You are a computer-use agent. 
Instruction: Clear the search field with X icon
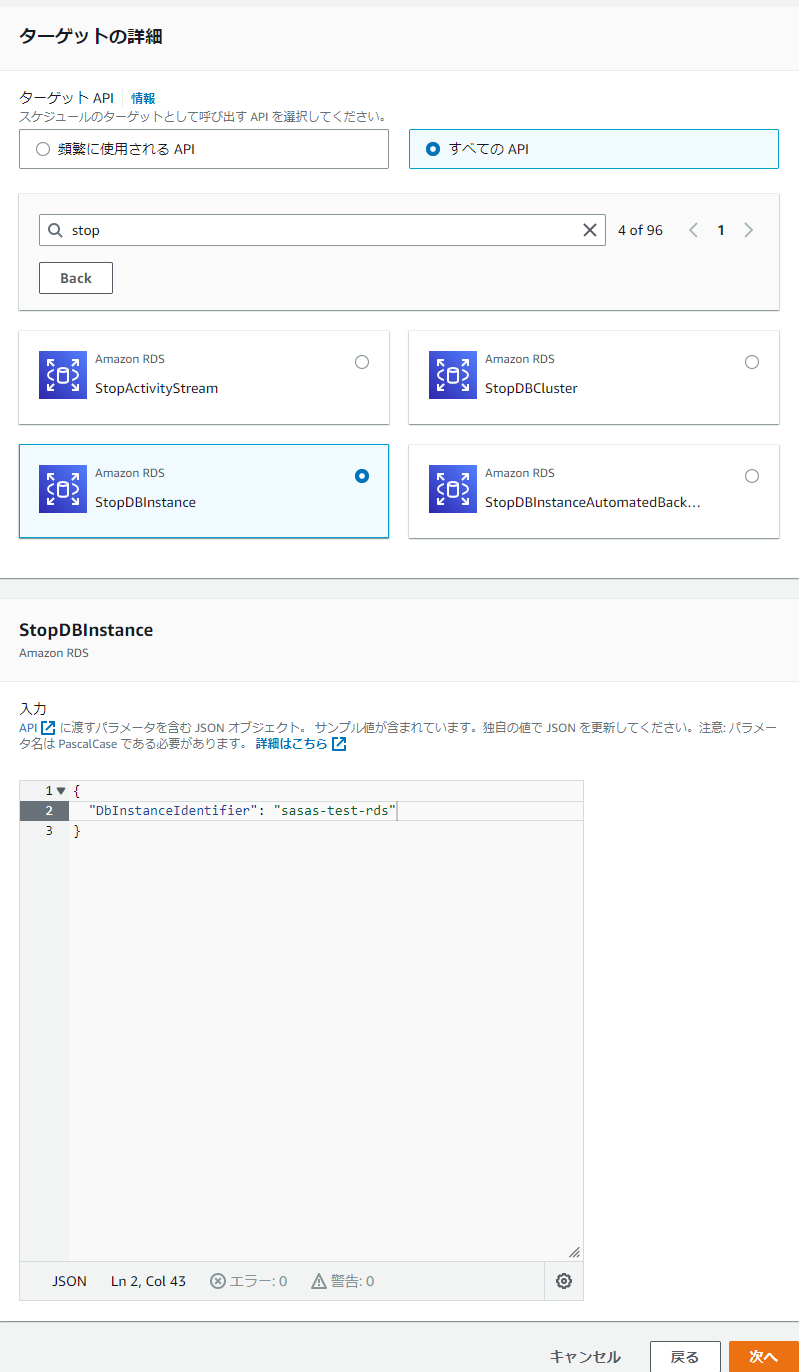coord(590,230)
